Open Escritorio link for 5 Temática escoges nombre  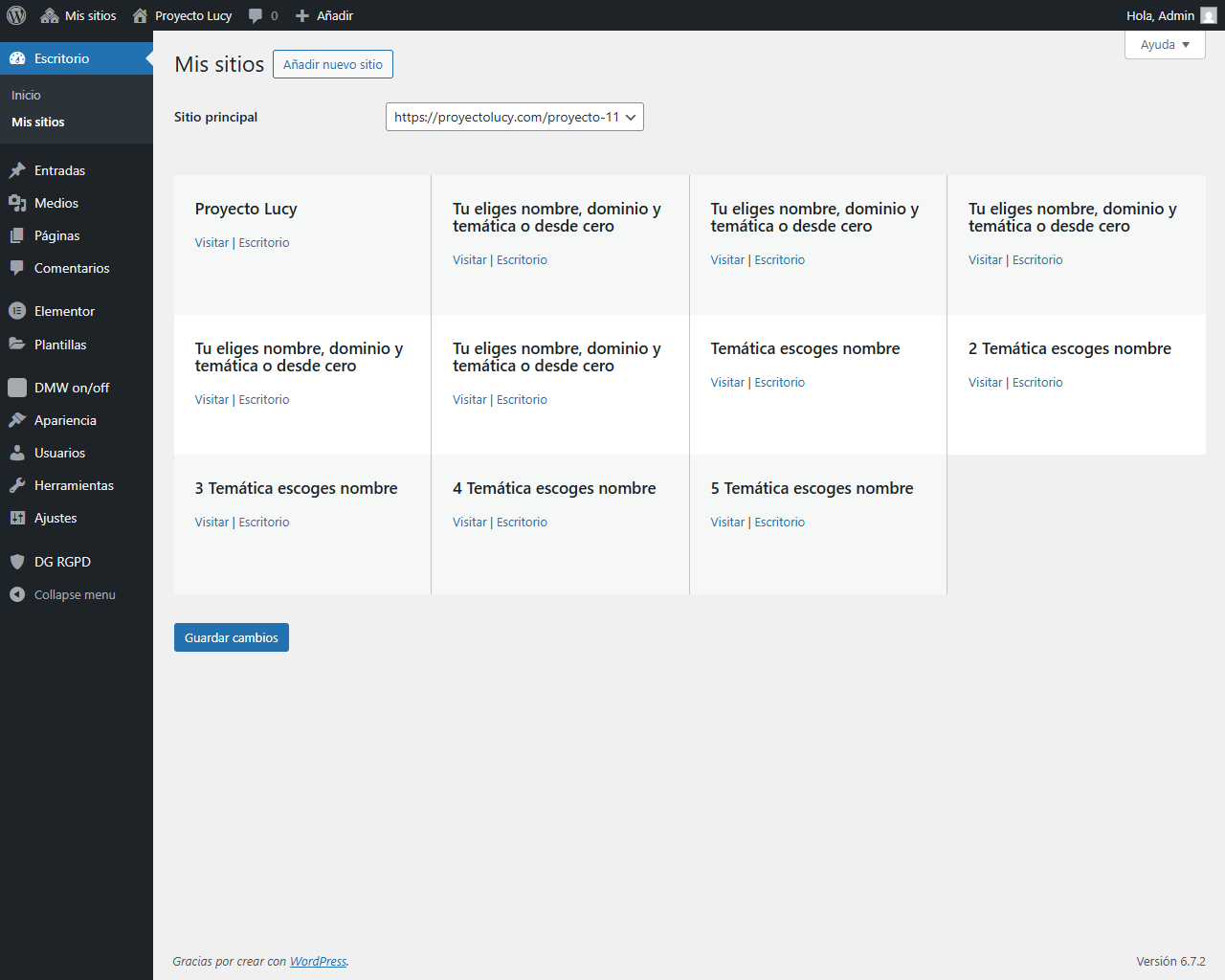[x=779, y=523]
